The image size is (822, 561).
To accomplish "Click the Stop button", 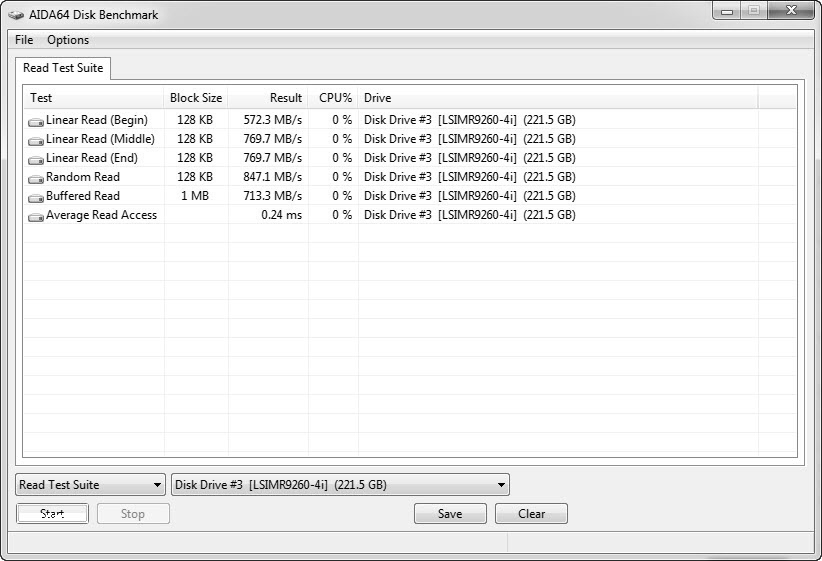I will pyautogui.click(x=133, y=514).
